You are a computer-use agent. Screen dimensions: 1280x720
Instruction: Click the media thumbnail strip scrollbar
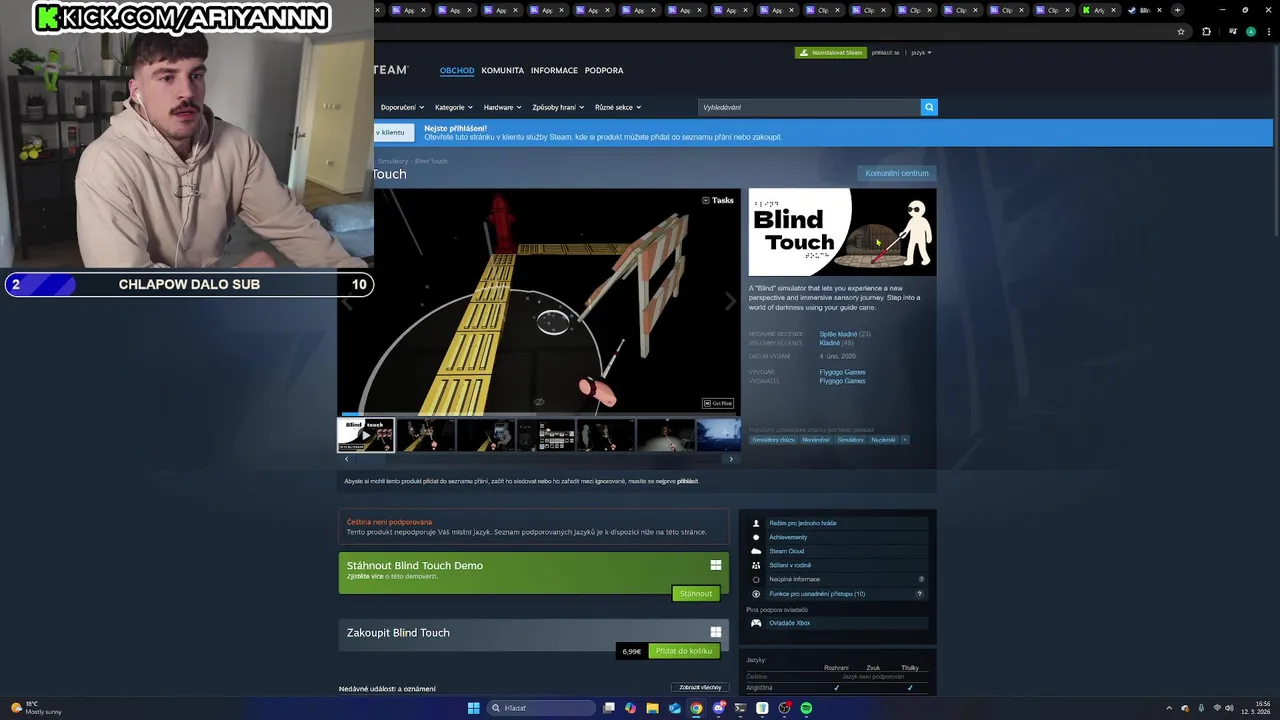(x=539, y=459)
